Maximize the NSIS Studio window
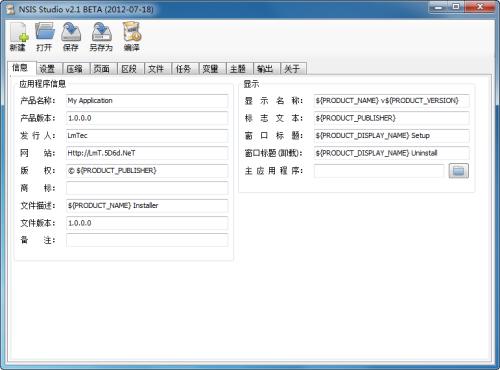The image size is (500, 370). (x=456, y=7)
